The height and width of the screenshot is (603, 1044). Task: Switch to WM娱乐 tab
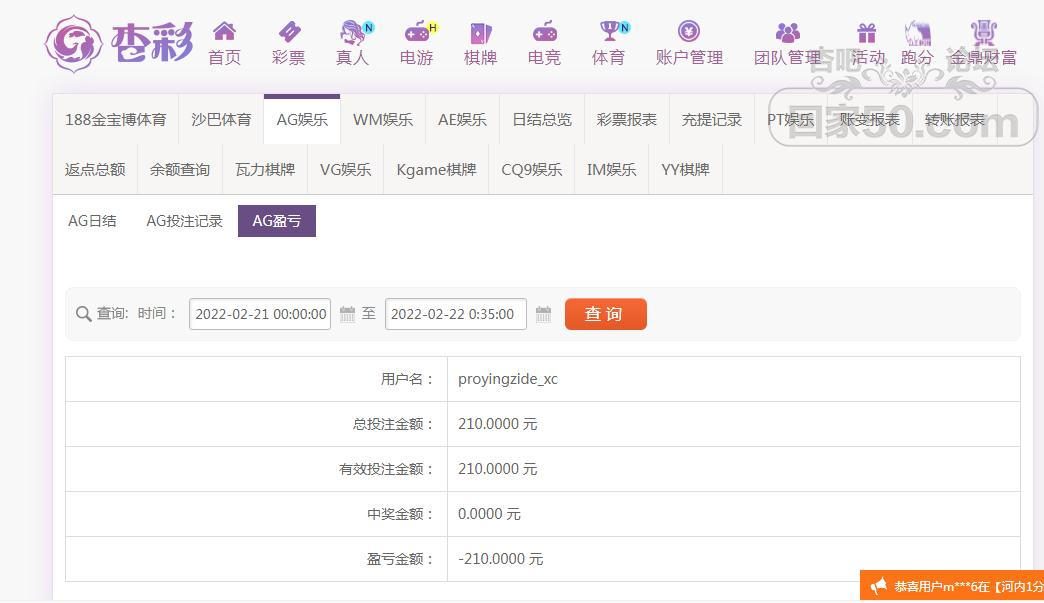click(383, 120)
